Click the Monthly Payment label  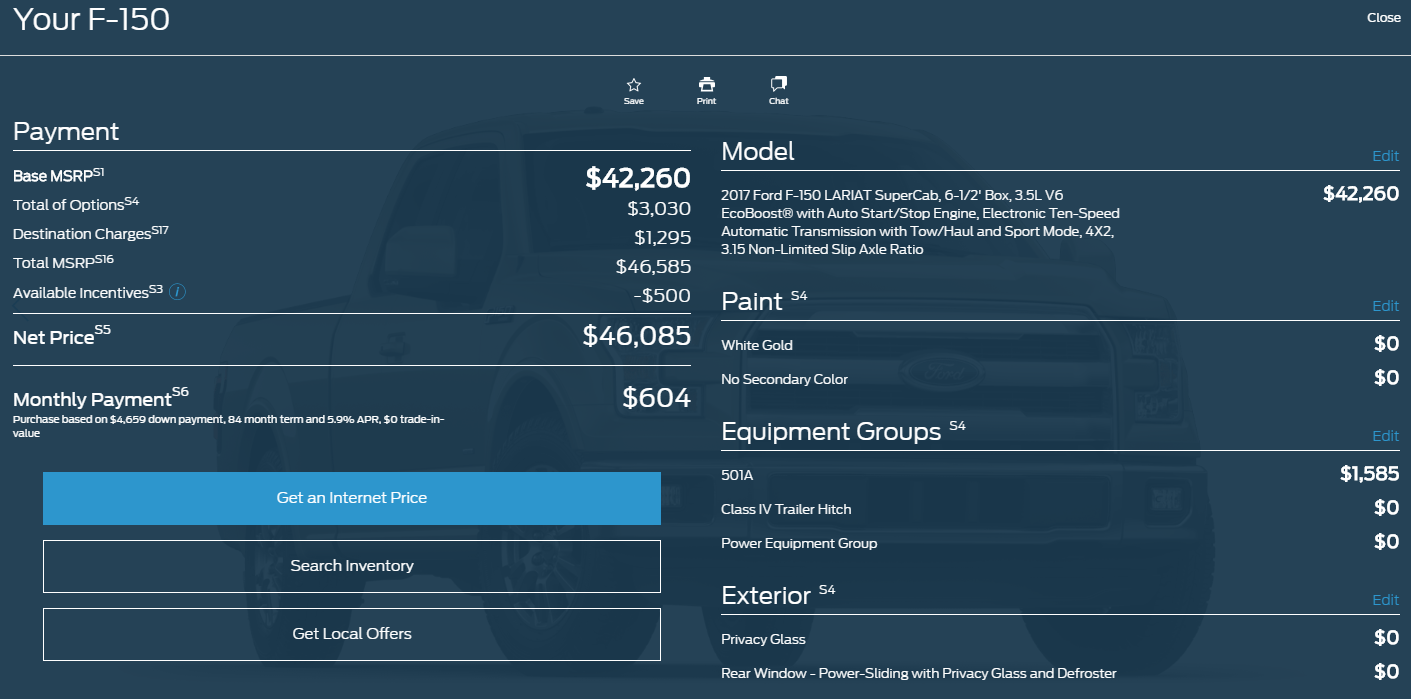101,397
